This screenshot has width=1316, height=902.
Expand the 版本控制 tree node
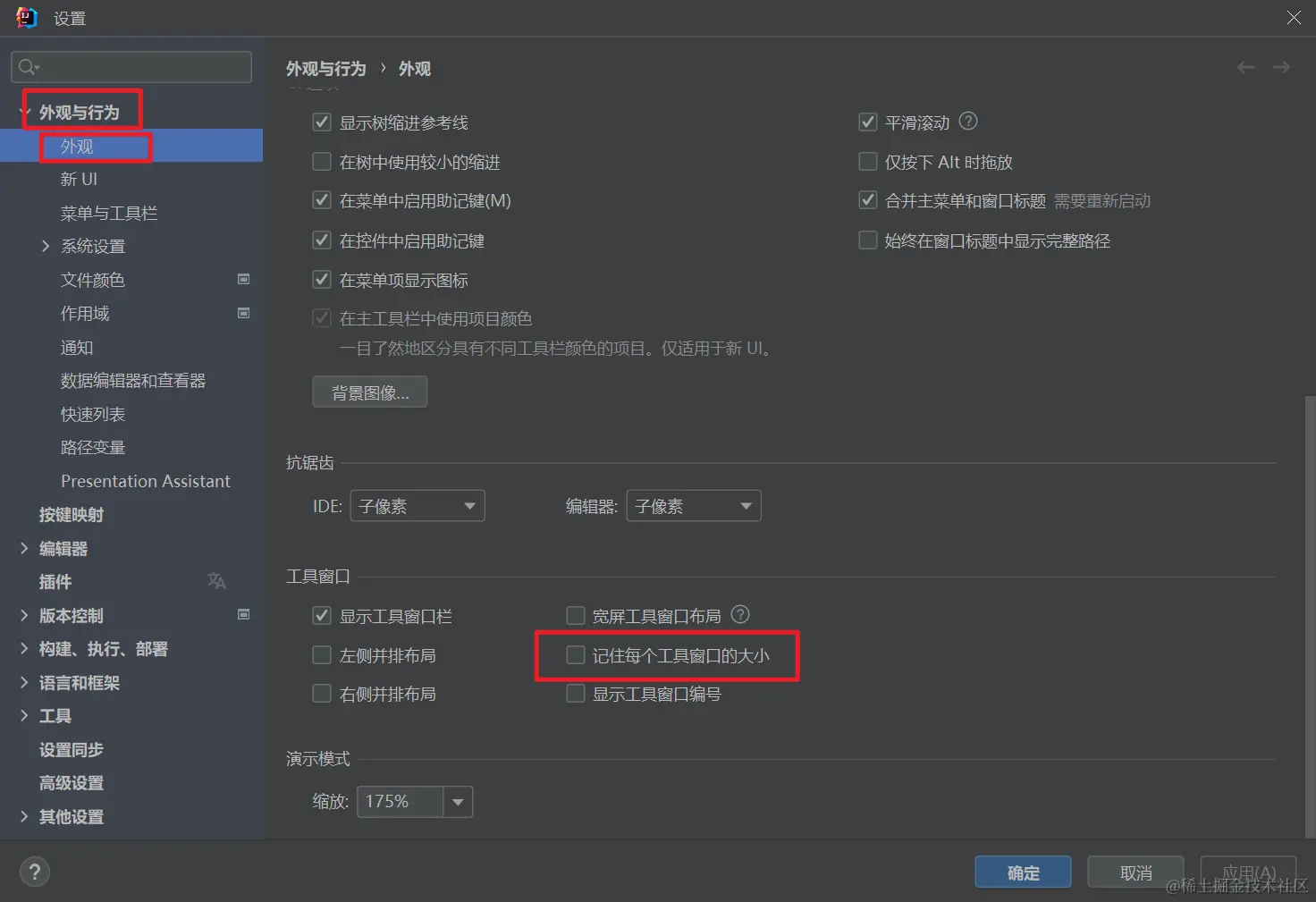[x=24, y=615]
